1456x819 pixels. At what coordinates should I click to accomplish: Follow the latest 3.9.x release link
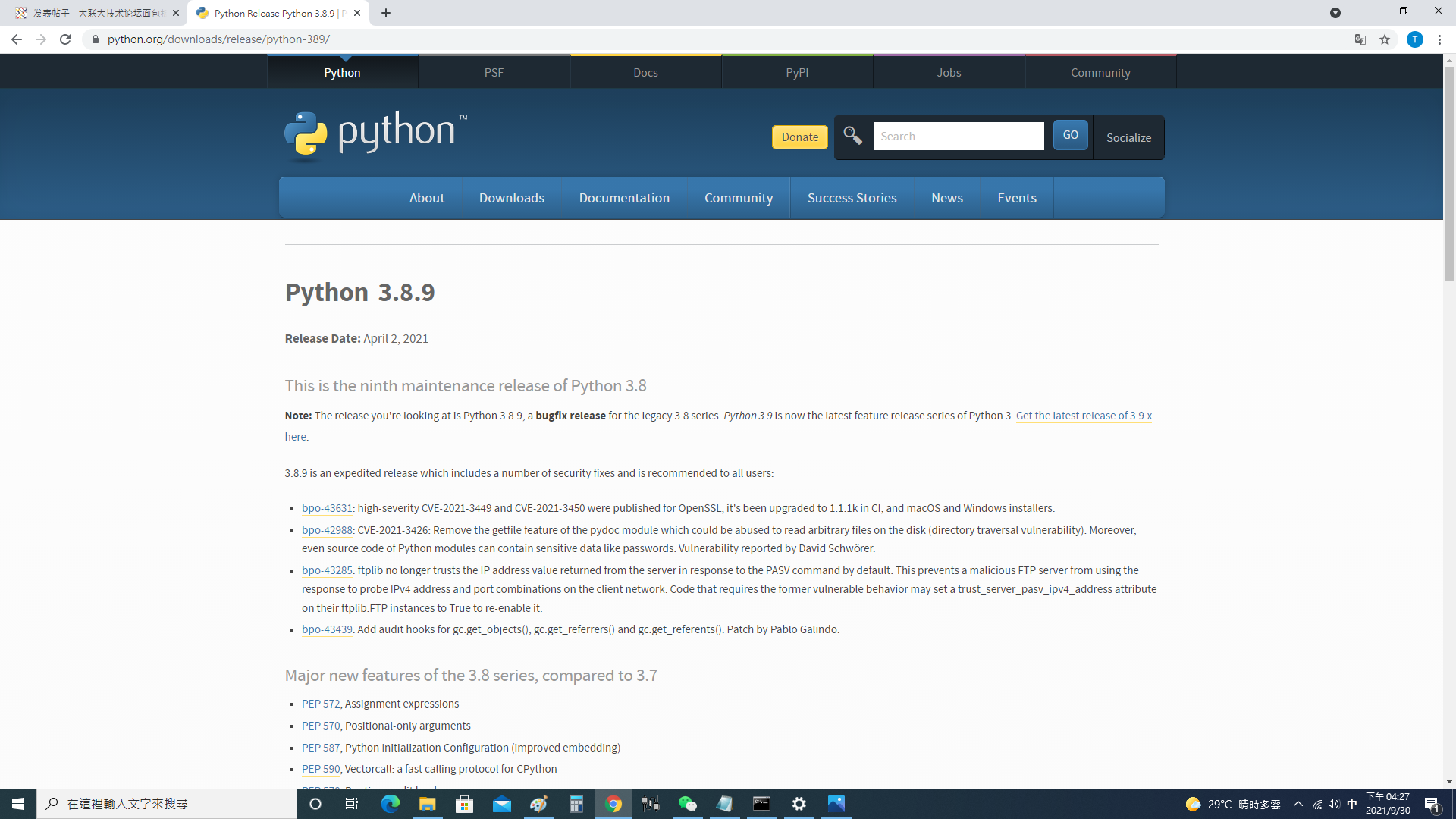pyautogui.click(x=1084, y=416)
